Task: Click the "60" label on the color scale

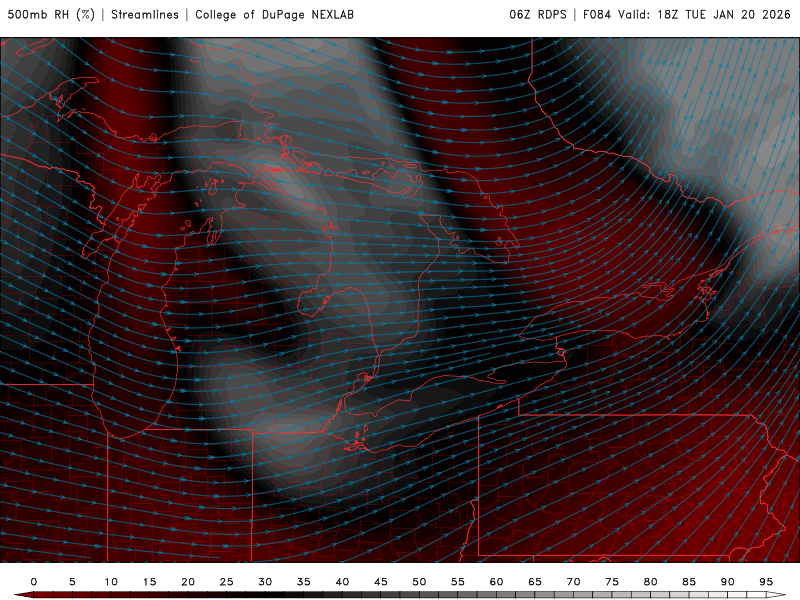Action: click(496, 582)
